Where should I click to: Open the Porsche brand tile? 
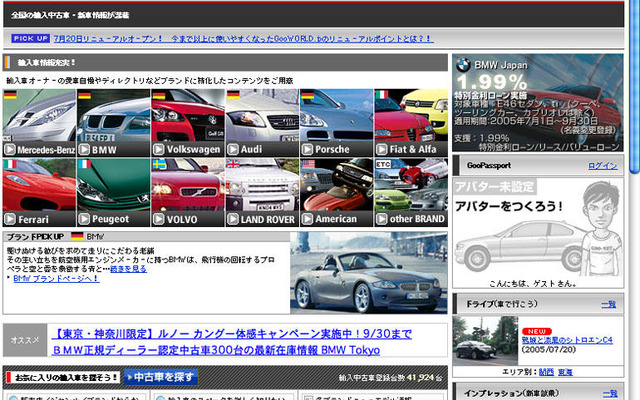[x=336, y=123]
